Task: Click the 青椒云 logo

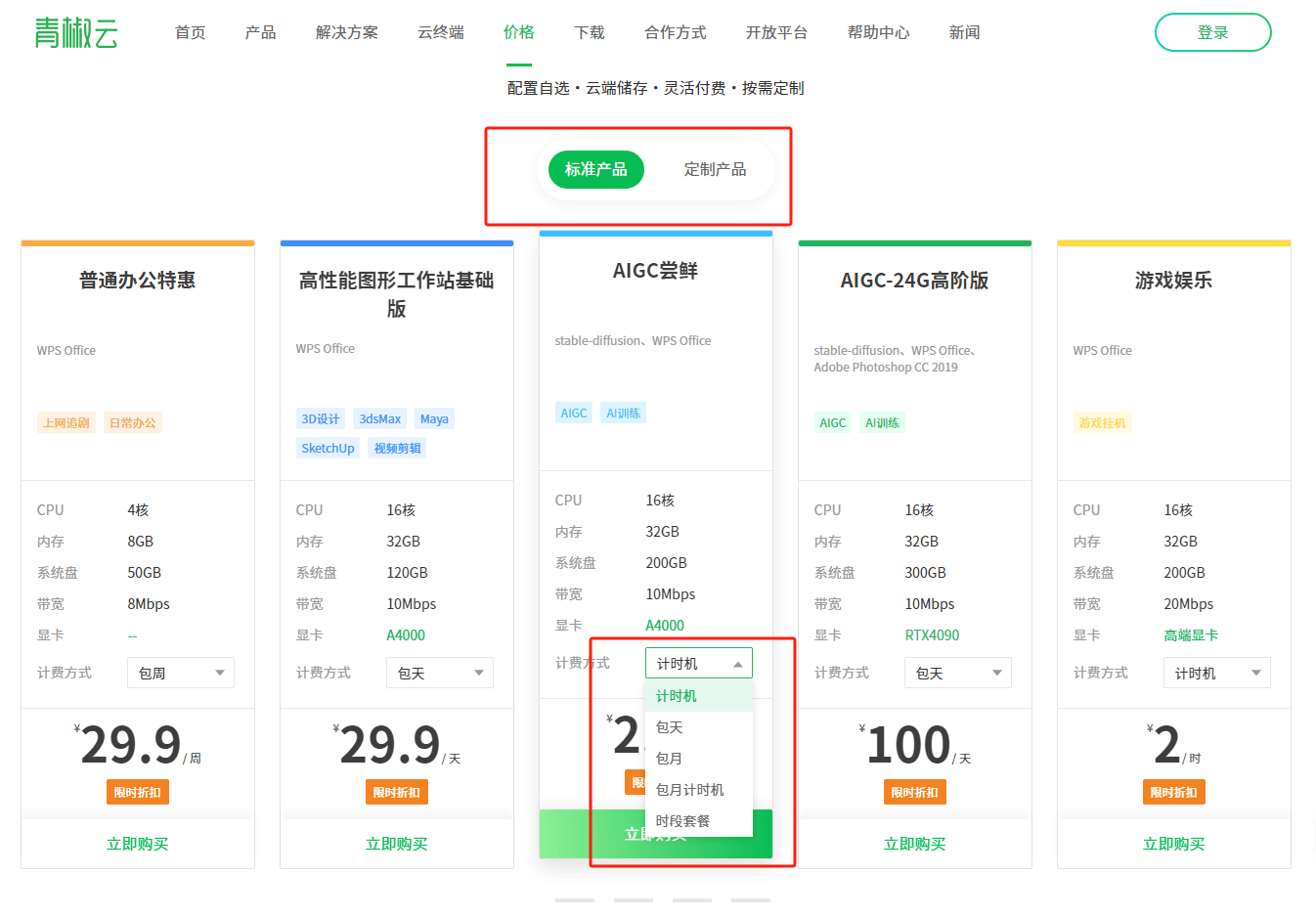Action: click(x=76, y=32)
